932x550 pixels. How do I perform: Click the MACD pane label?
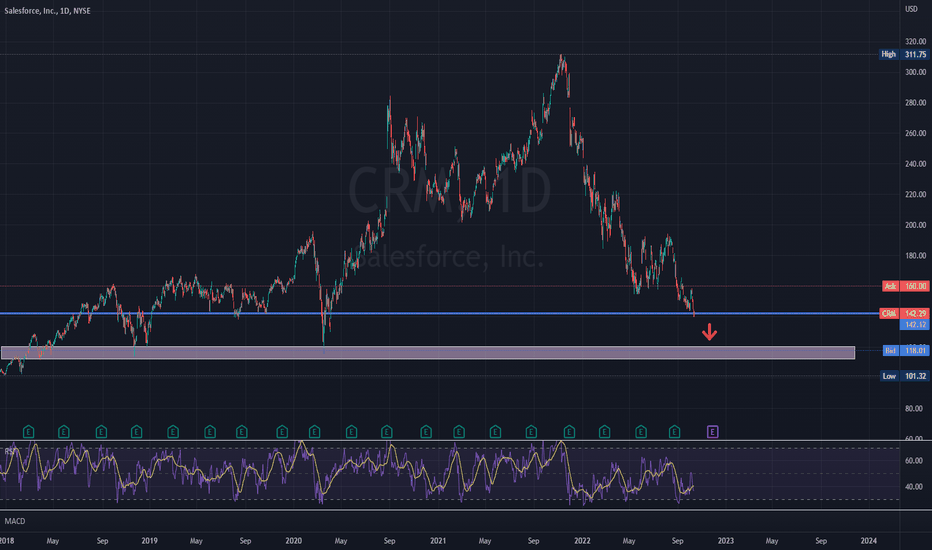coord(15,521)
